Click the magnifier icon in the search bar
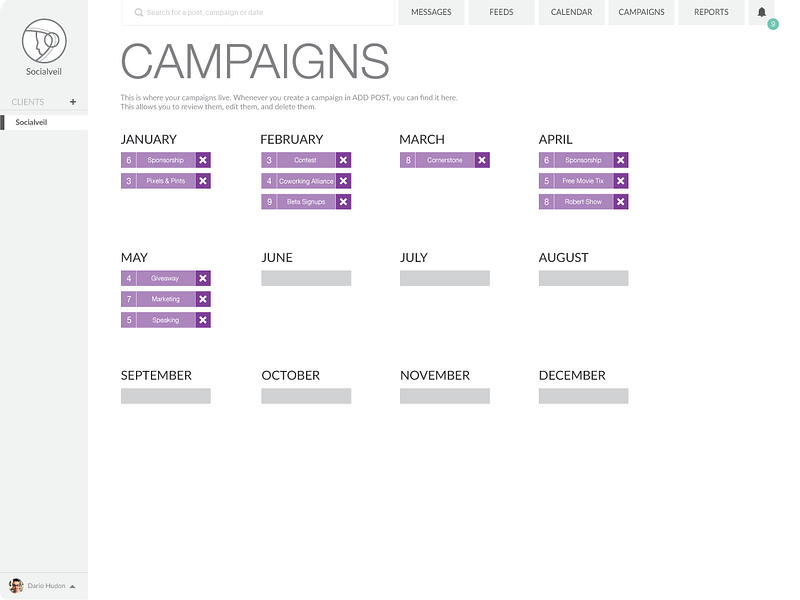The image size is (800, 600). (137, 12)
